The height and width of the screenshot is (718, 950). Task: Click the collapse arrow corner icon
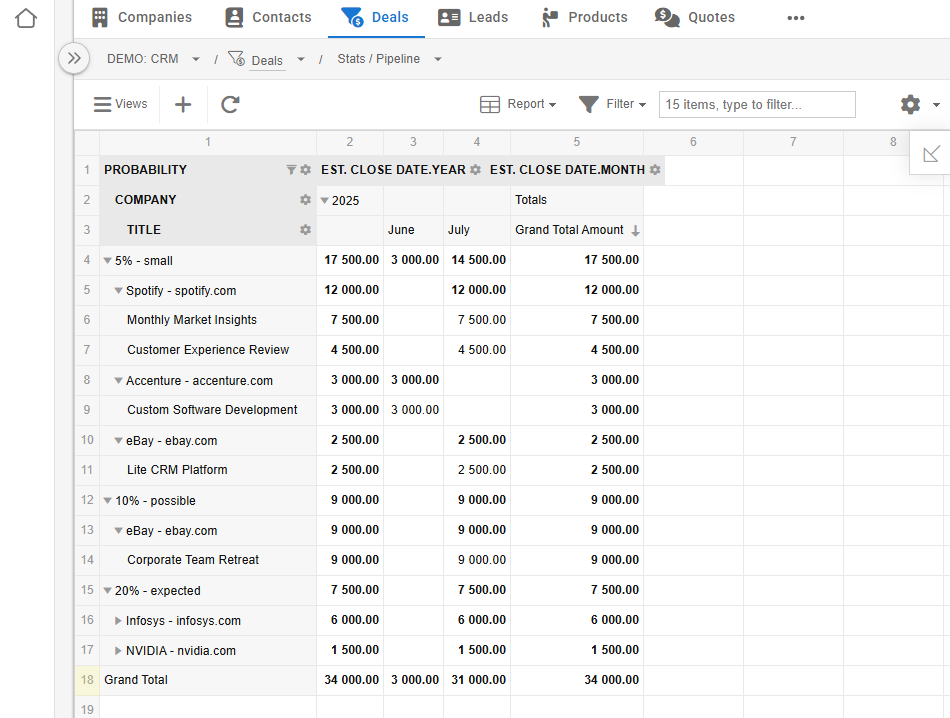coord(931,154)
